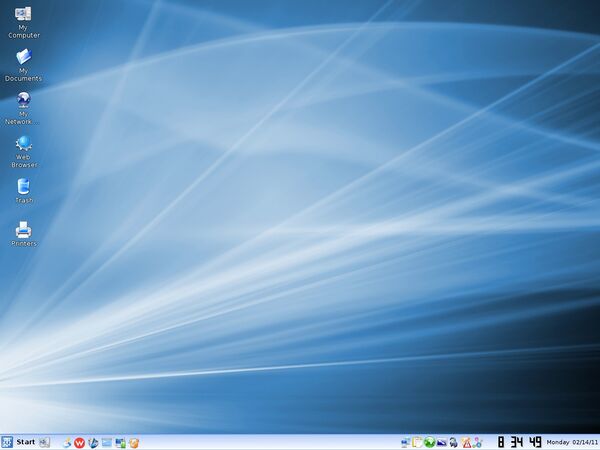Viewport: 600px width, 450px height.
Task: Click the show desktop icon beside Start
Action: (x=44, y=442)
